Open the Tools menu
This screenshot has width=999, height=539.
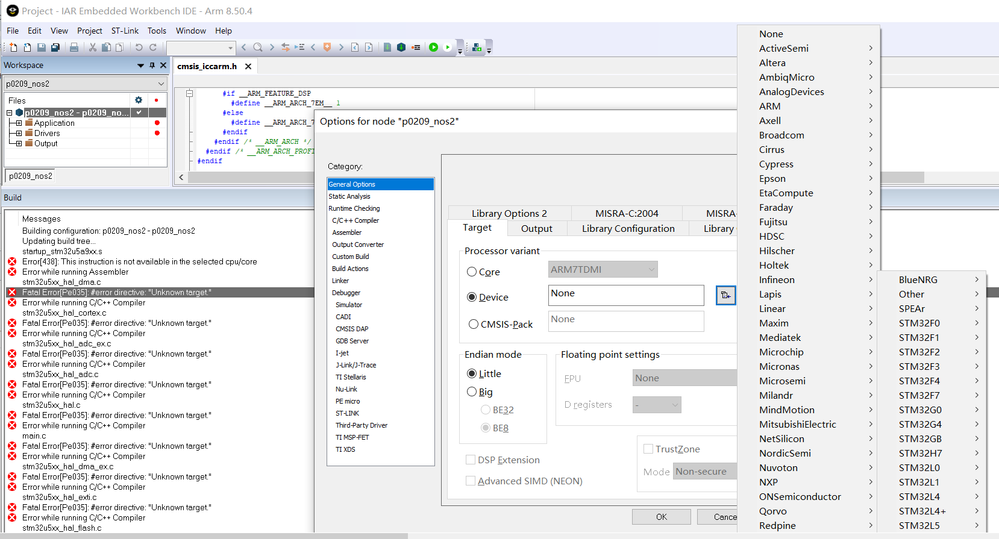[x=157, y=31]
